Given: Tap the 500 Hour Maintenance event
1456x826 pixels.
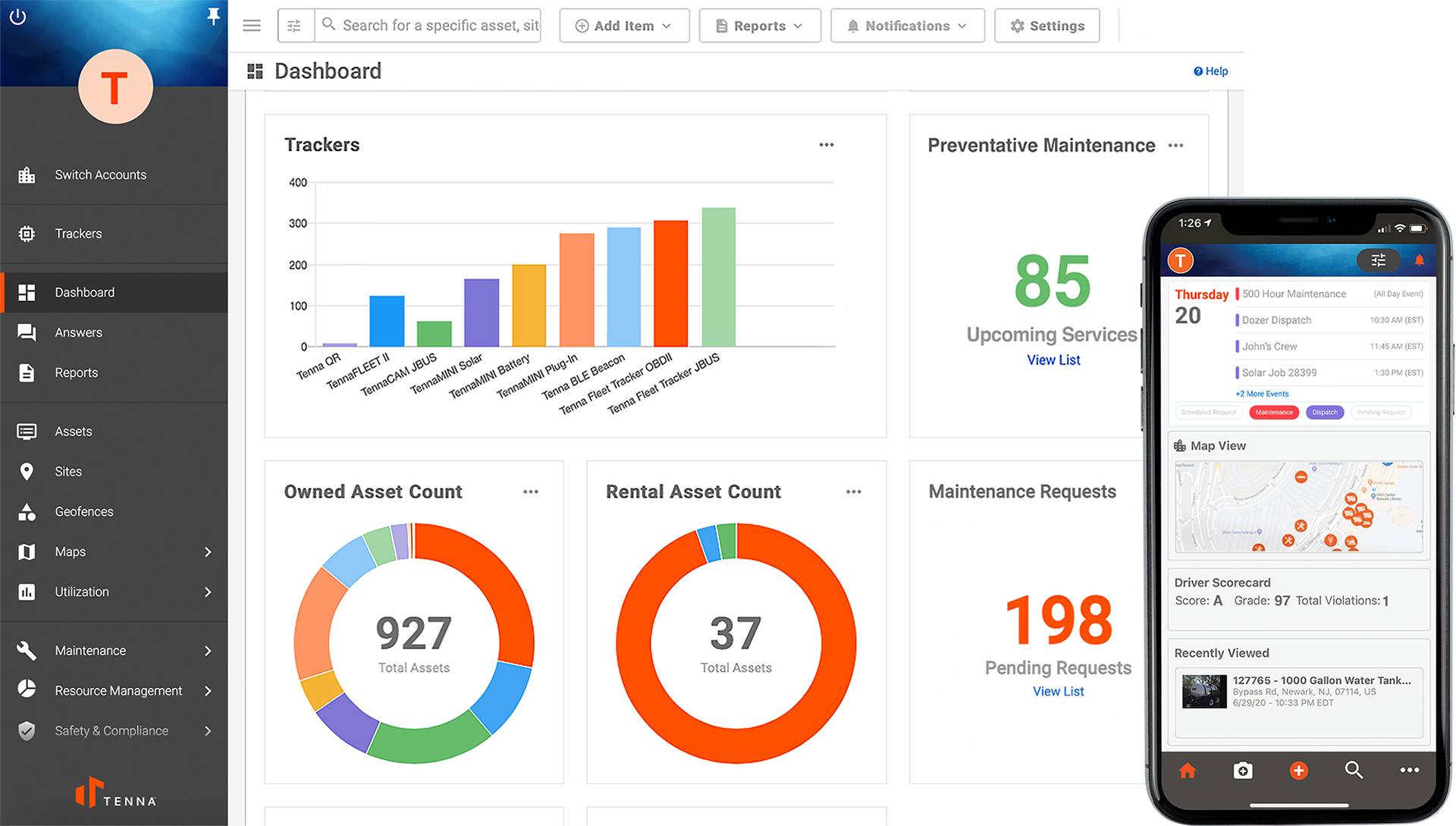Looking at the screenshot, I should click(1329, 294).
